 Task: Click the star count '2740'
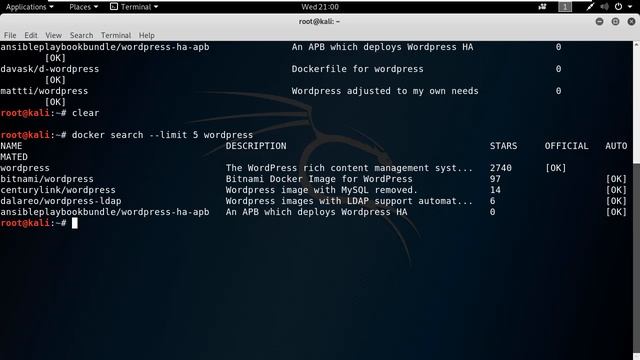click(x=501, y=168)
